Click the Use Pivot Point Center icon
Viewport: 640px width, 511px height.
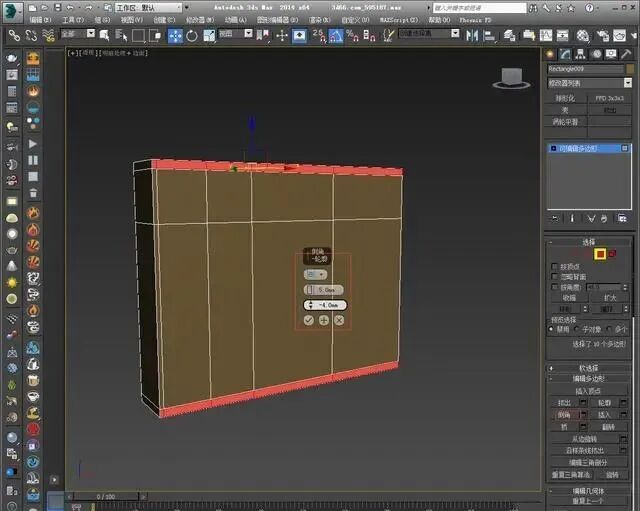tap(262, 36)
